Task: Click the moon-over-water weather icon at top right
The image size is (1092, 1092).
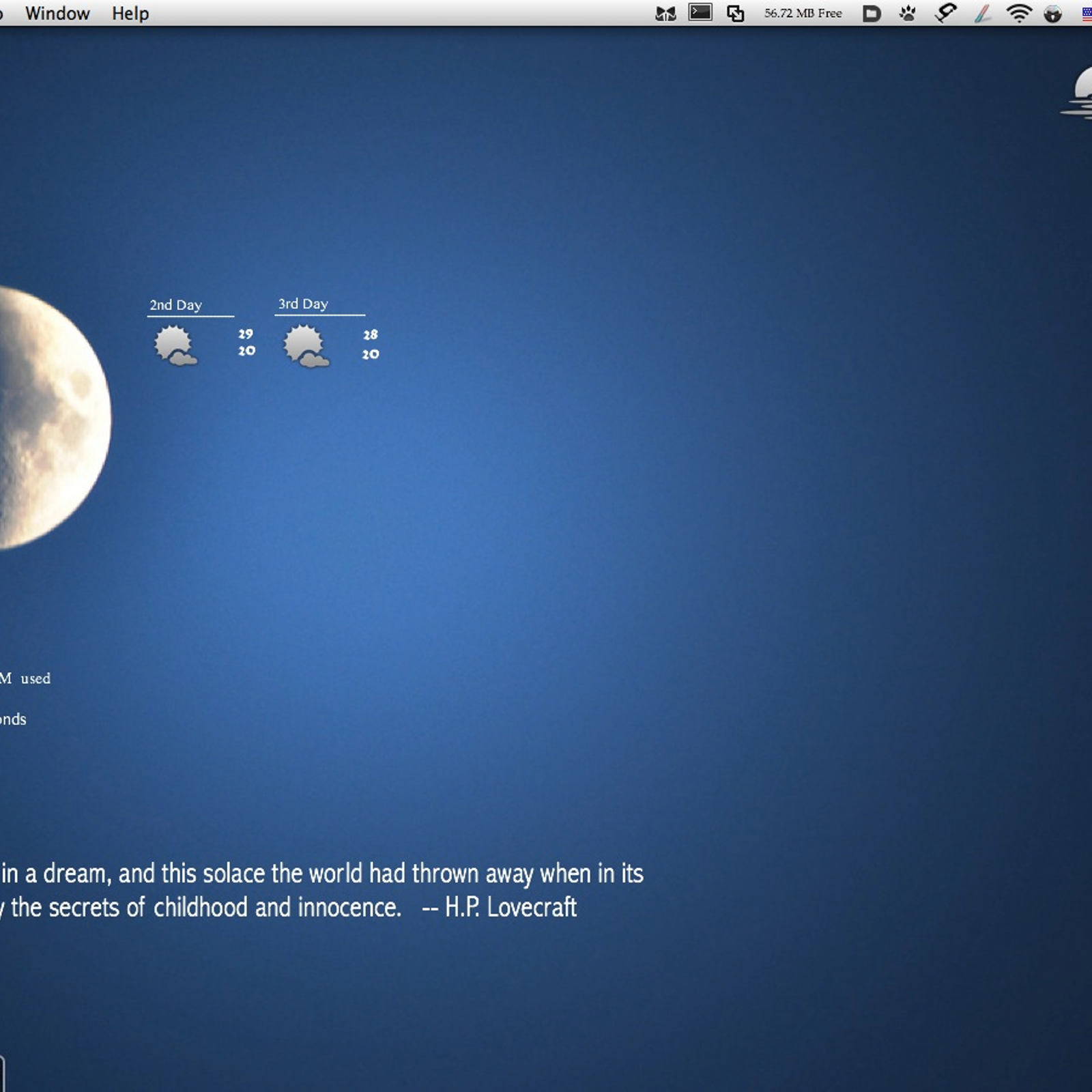Action: (1077, 94)
